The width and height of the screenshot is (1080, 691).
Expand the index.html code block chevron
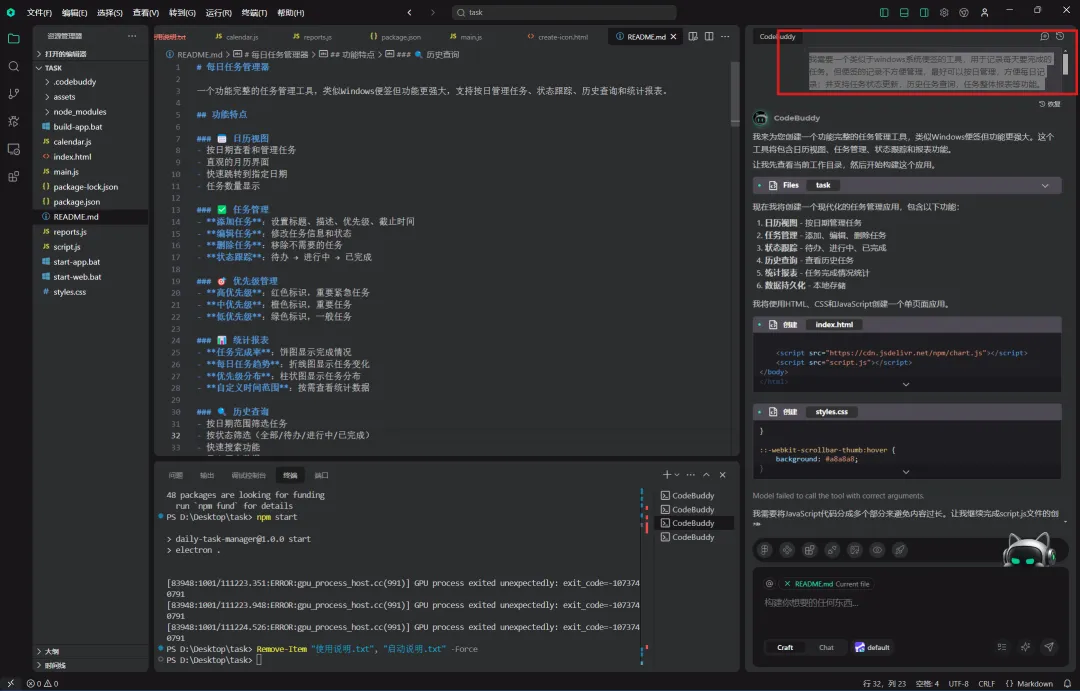coord(906,384)
